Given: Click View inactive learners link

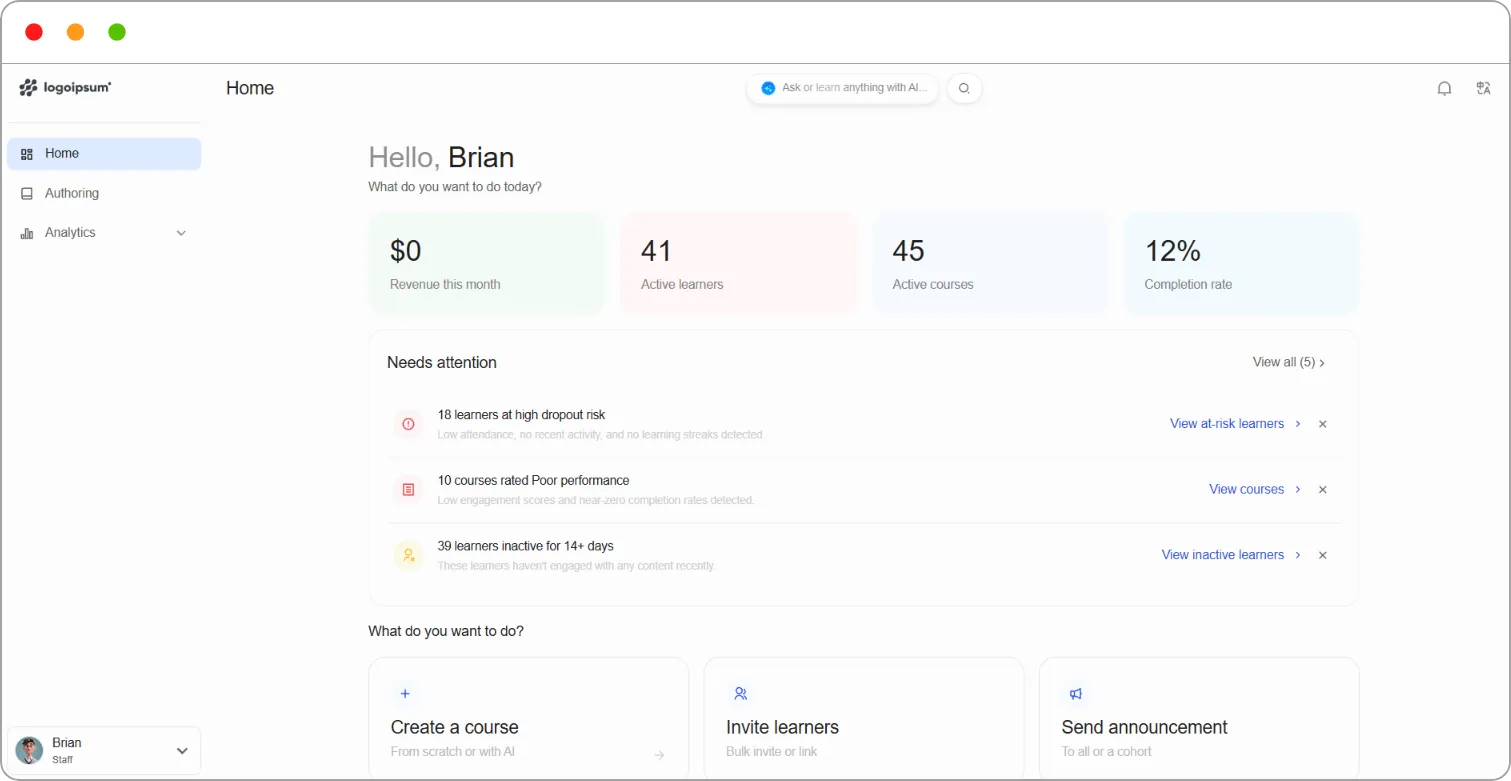Looking at the screenshot, I should tap(1231, 555).
